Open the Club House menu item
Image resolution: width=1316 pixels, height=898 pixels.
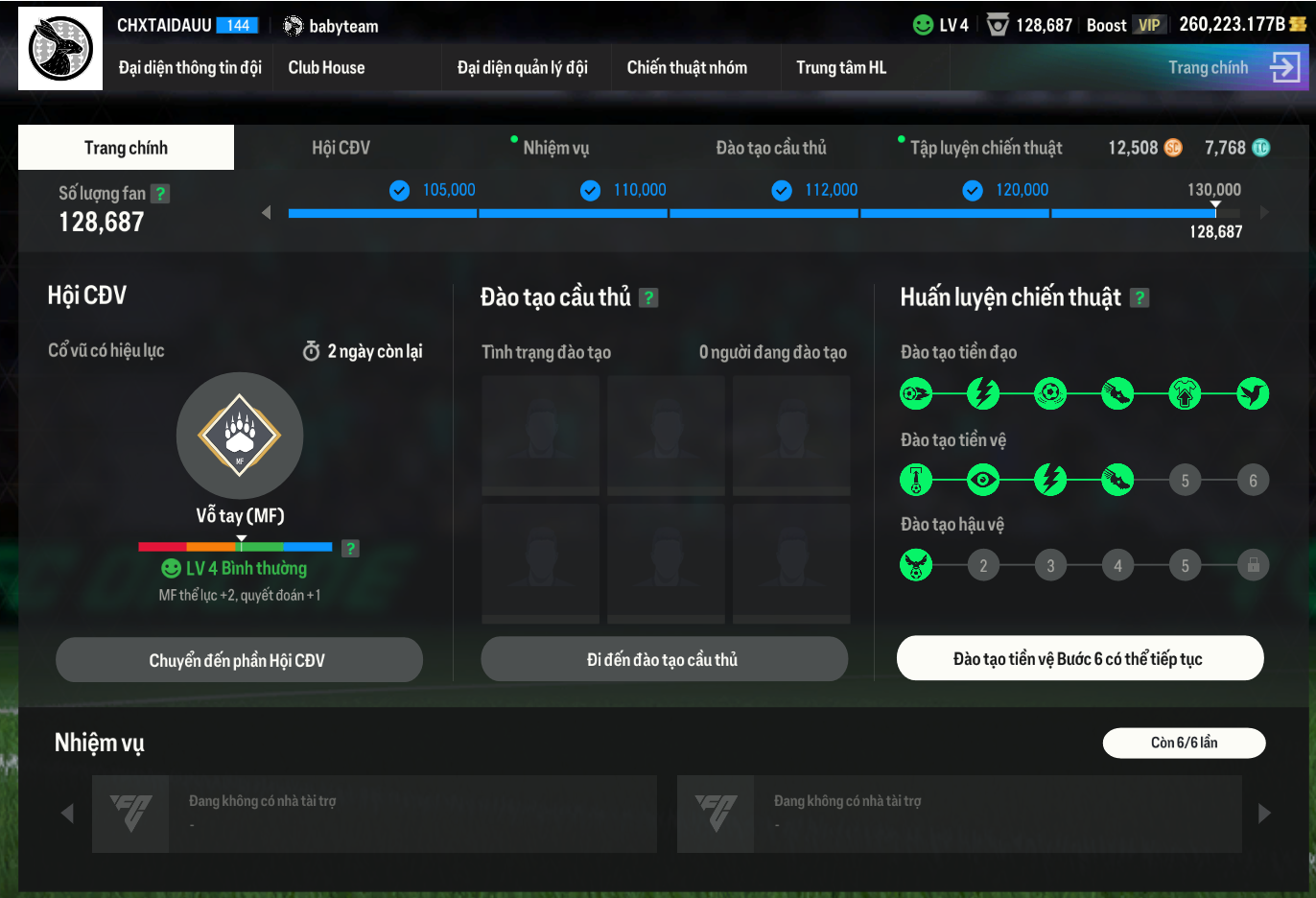point(326,67)
